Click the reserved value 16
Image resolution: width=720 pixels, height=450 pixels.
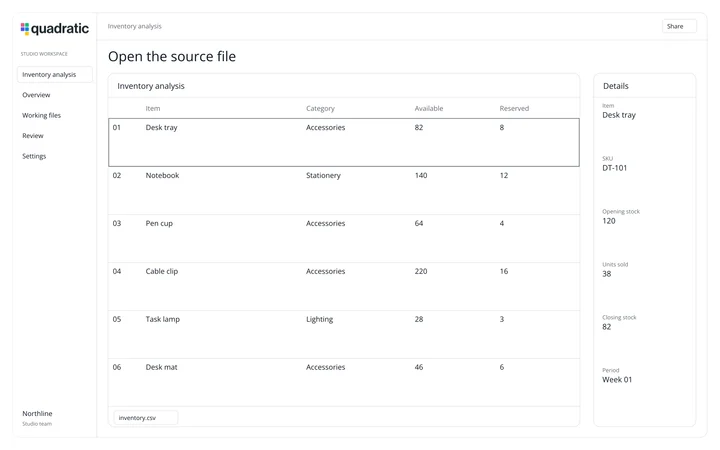pyautogui.click(x=504, y=271)
